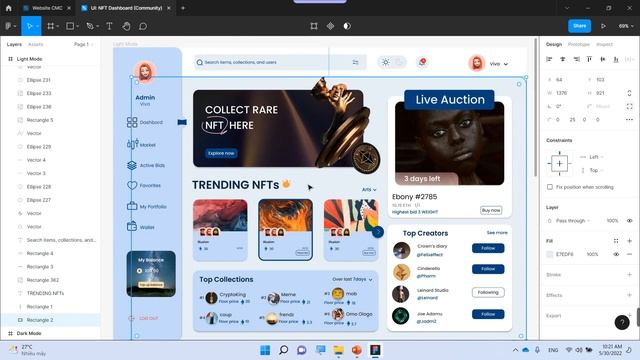The image size is (640, 360).
Task: Click Align top icon
Action: (589, 59)
